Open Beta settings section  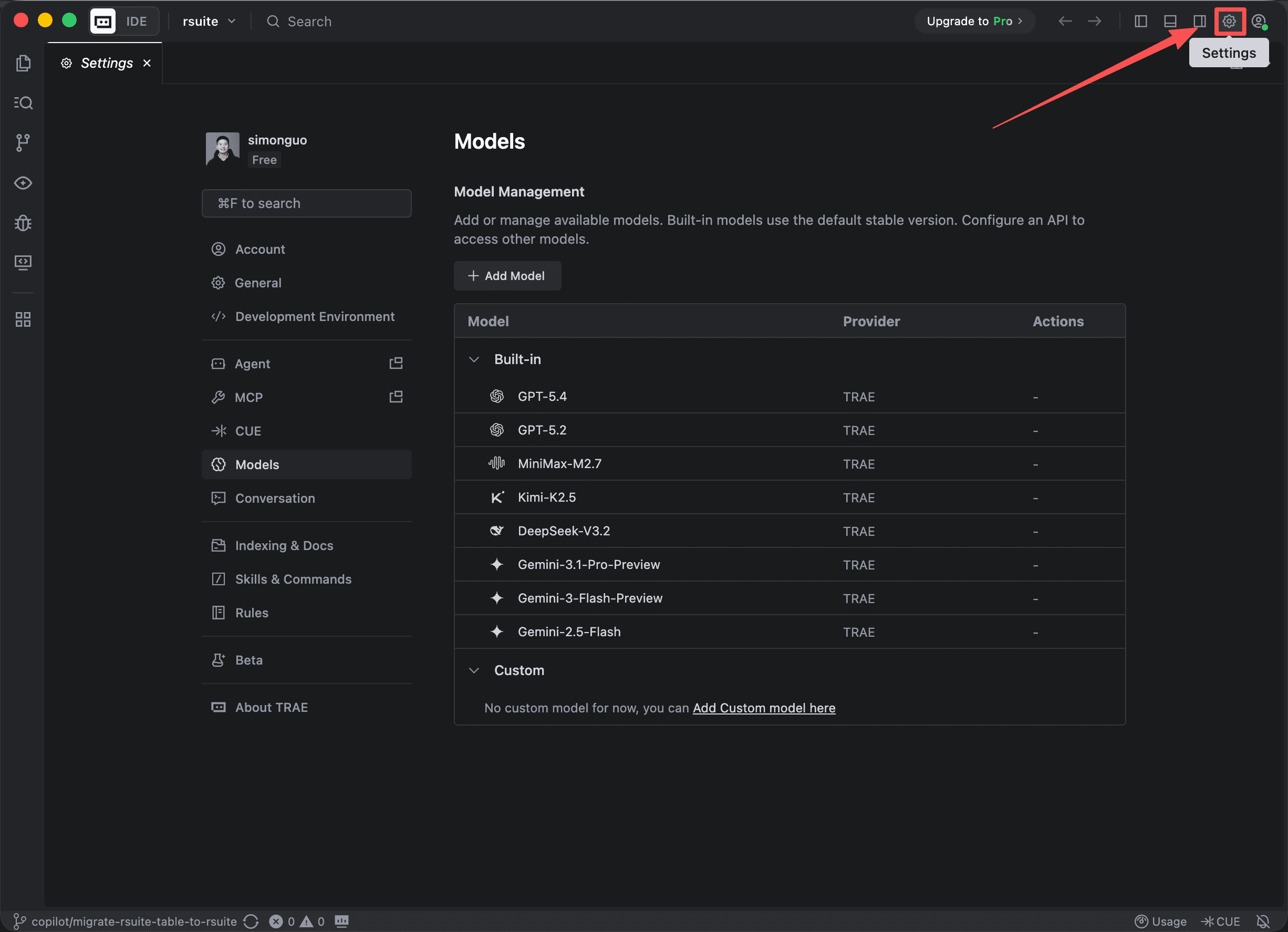(x=307, y=660)
